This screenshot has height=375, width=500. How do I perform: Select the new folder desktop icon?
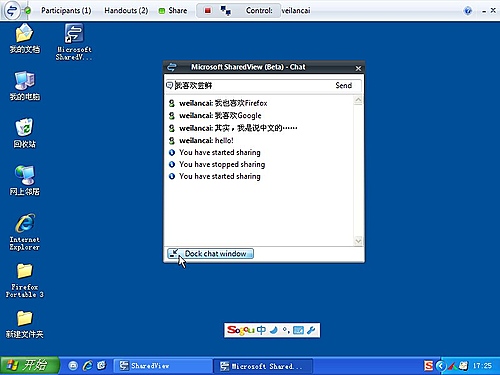24,324
